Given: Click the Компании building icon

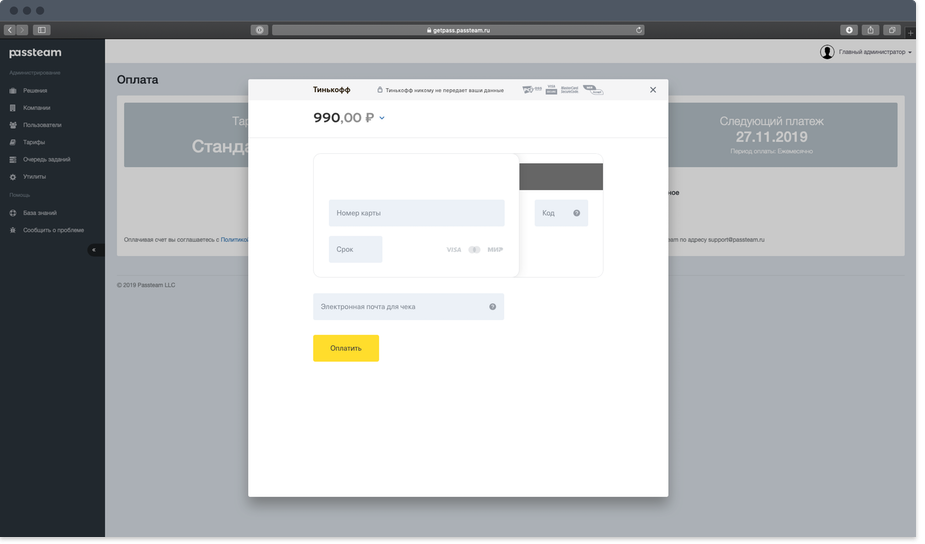Looking at the screenshot, I should [x=13, y=108].
